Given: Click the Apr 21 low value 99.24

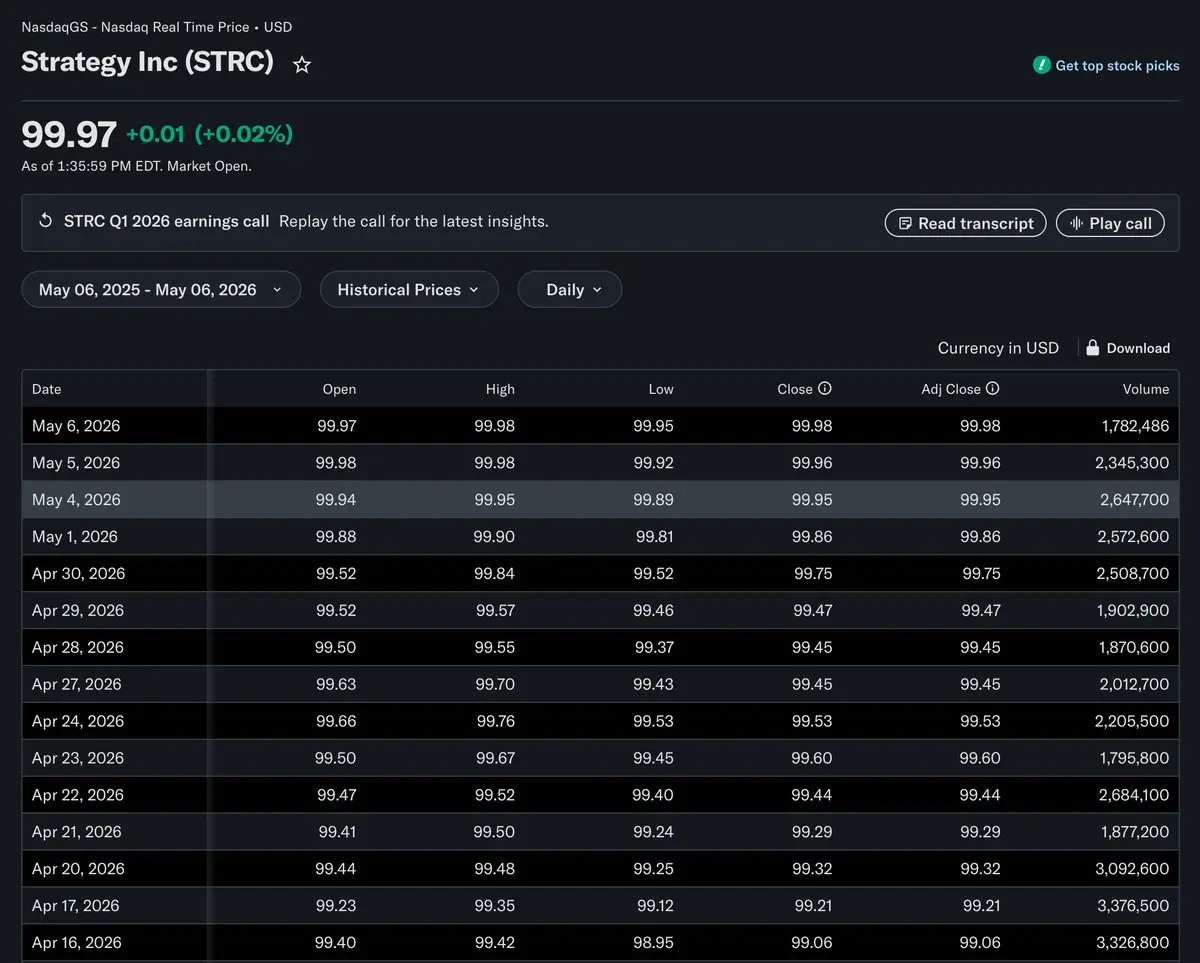Looking at the screenshot, I should 654,832.
